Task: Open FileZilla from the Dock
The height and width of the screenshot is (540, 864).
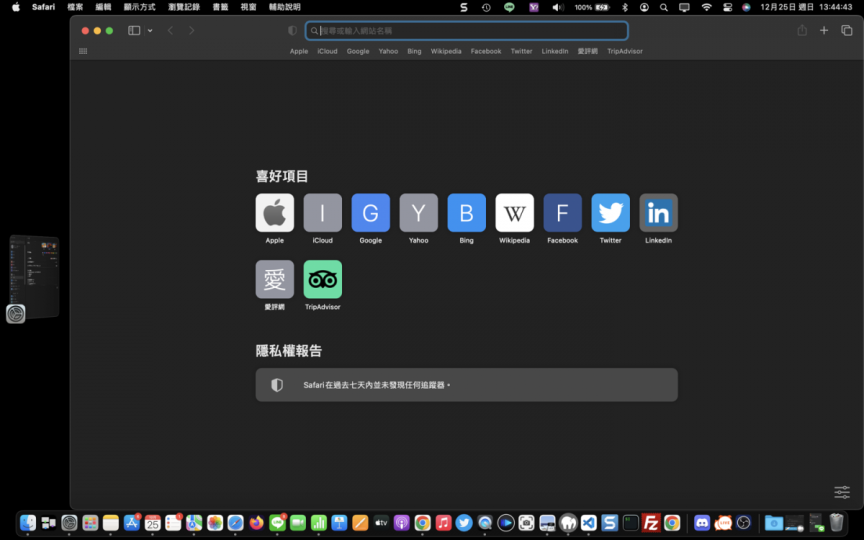Action: click(651, 522)
